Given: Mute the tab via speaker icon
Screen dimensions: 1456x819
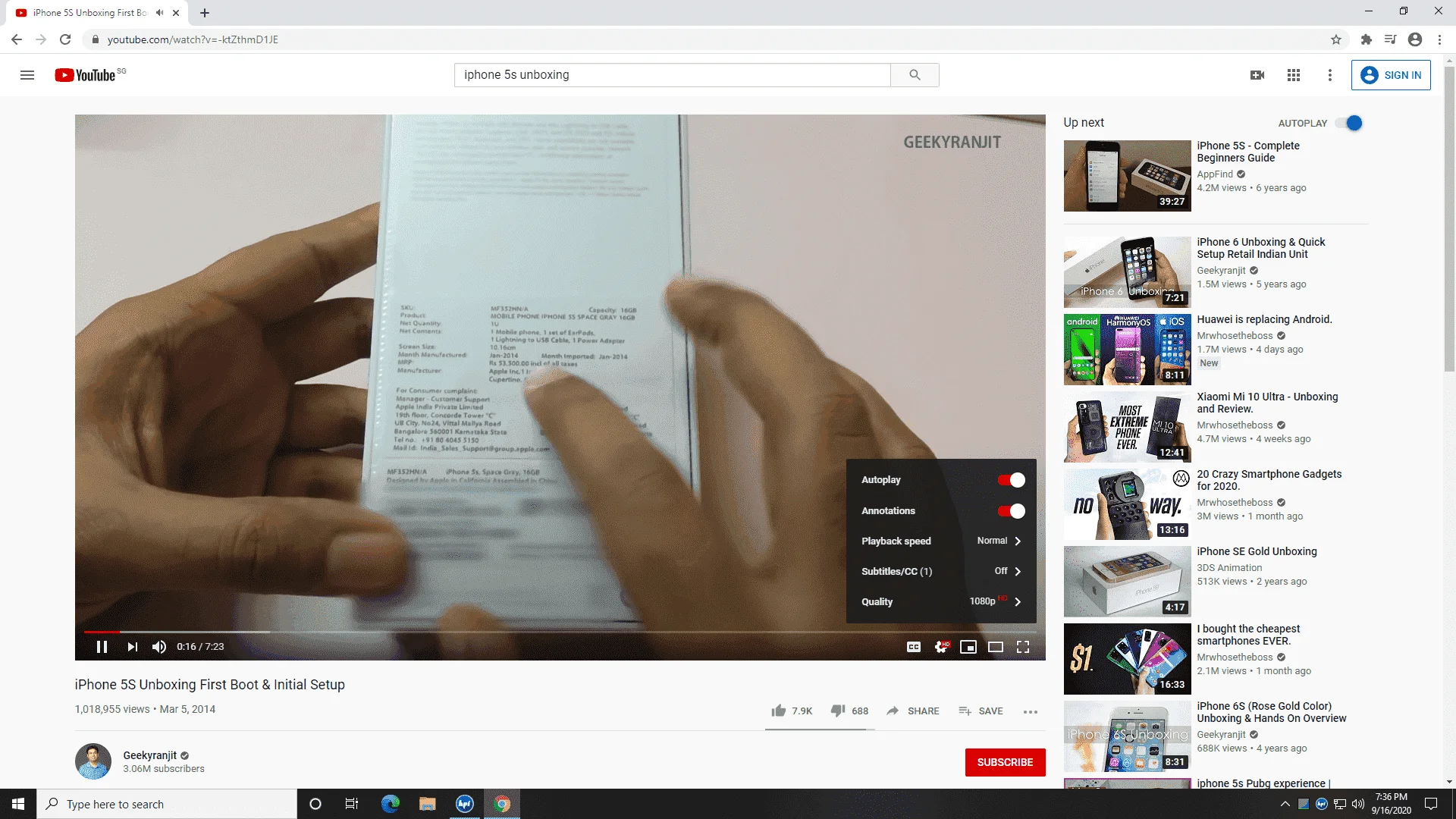Looking at the screenshot, I should tap(159, 13).
